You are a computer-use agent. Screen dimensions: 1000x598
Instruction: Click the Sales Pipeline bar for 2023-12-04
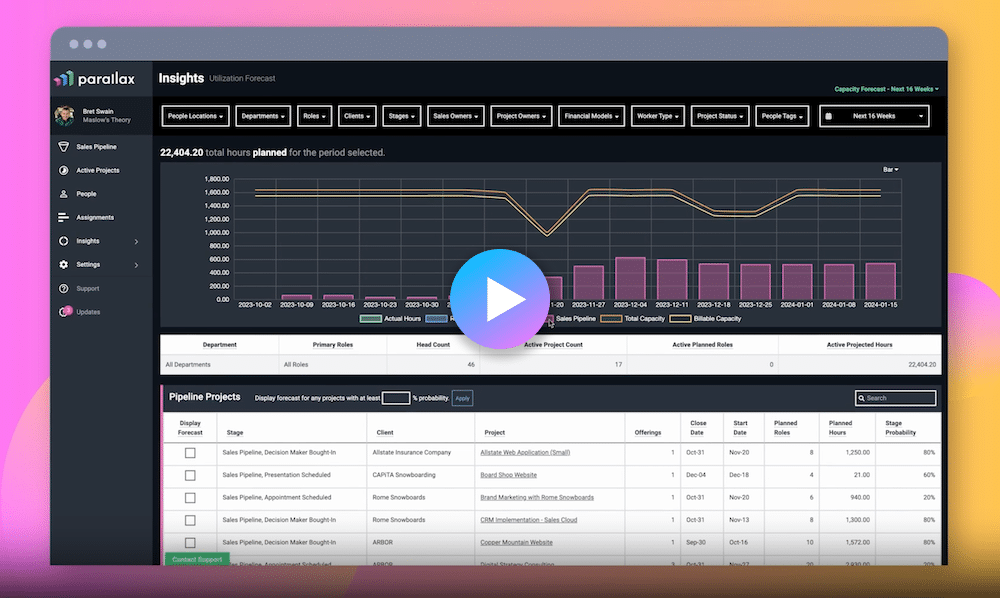pyautogui.click(x=630, y=278)
